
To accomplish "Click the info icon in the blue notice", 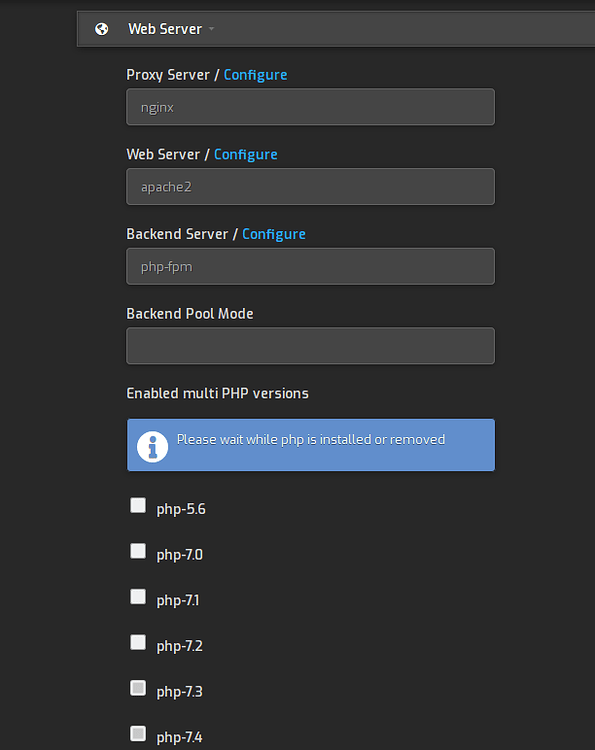I will [x=153, y=447].
